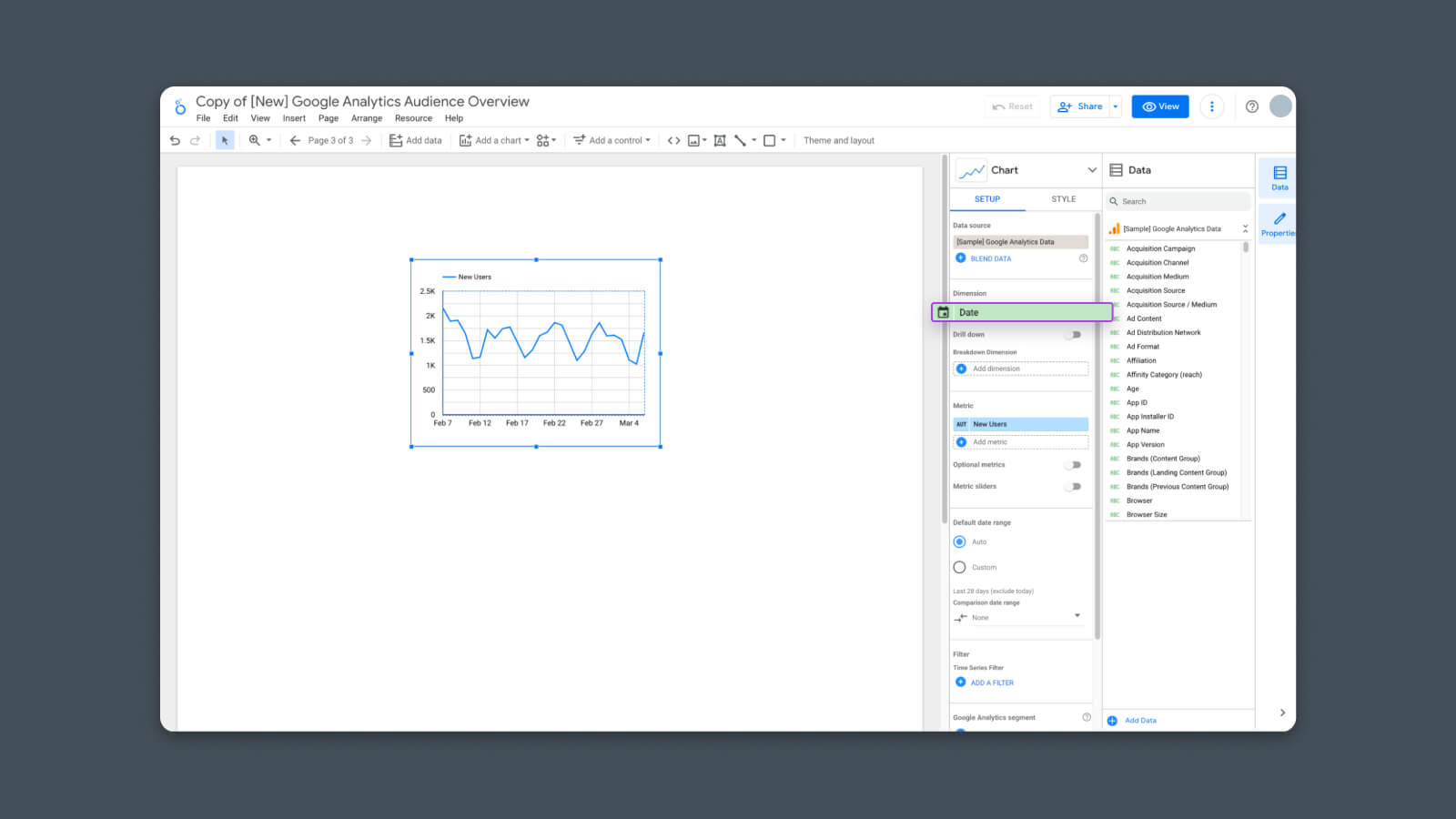This screenshot has height=819, width=1456.
Task: Turn on the Optional metrics toggle
Action: click(x=1074, y=465)
